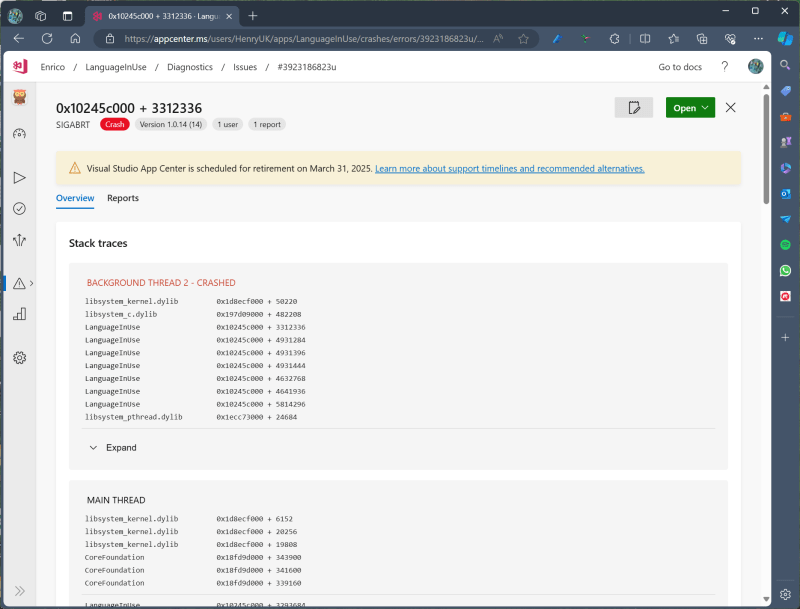This screenshot has width=800, height=609.
Task: Open the Analytics bar chart icon
Action: pyautogui.click(x=19, y=314)
